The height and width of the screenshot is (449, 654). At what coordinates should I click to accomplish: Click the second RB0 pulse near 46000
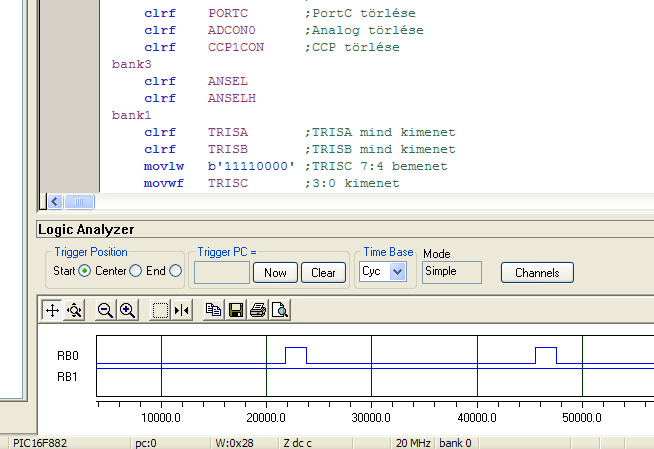(546, 355)
